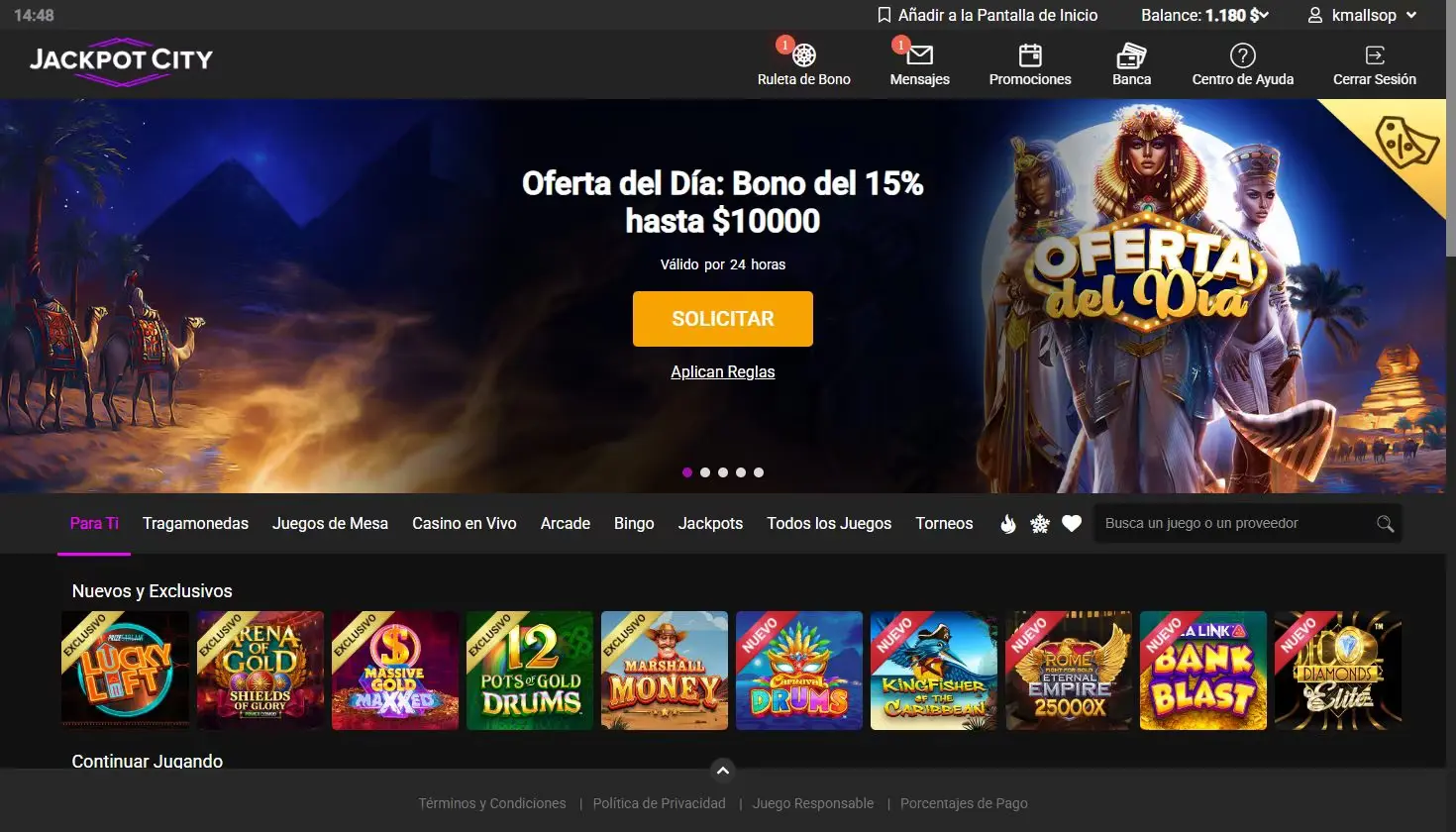Image resolution: width=1456 pixels, height=832 pixels.
Task: Open the Centro de Ayuda question icon
Action: click(1242, 55)
